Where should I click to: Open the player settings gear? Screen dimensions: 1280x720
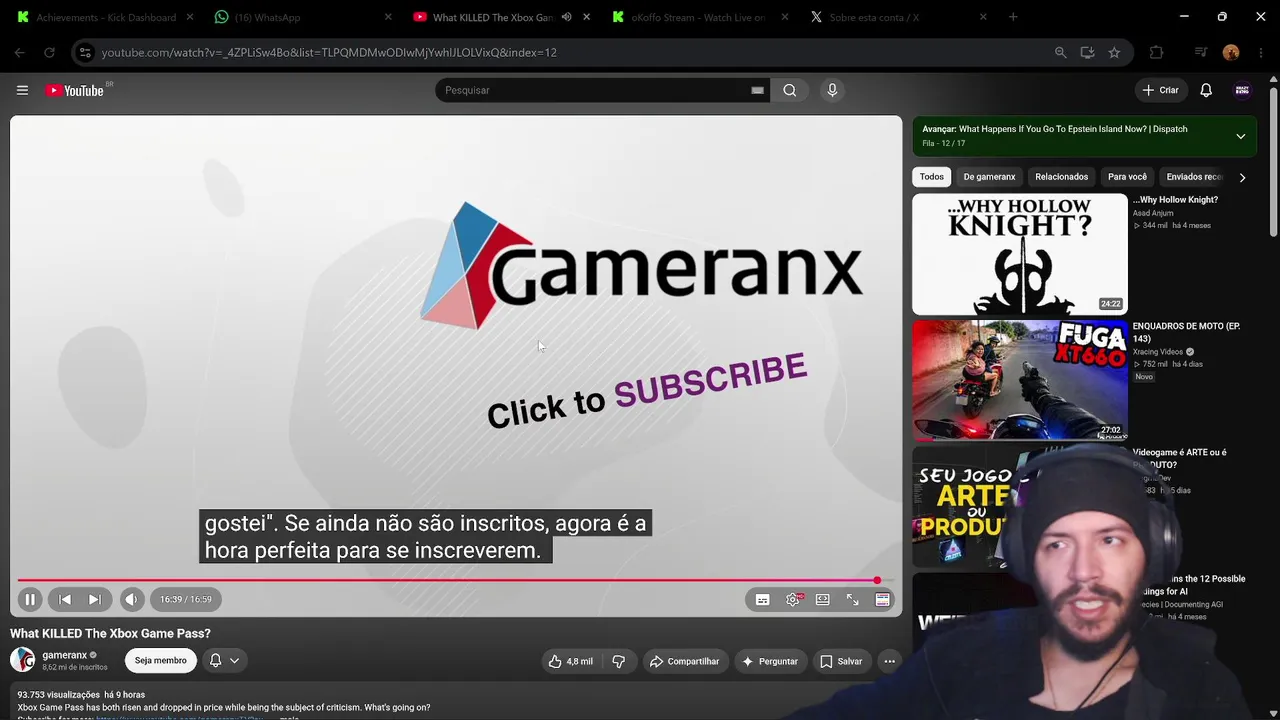(793, 599)
